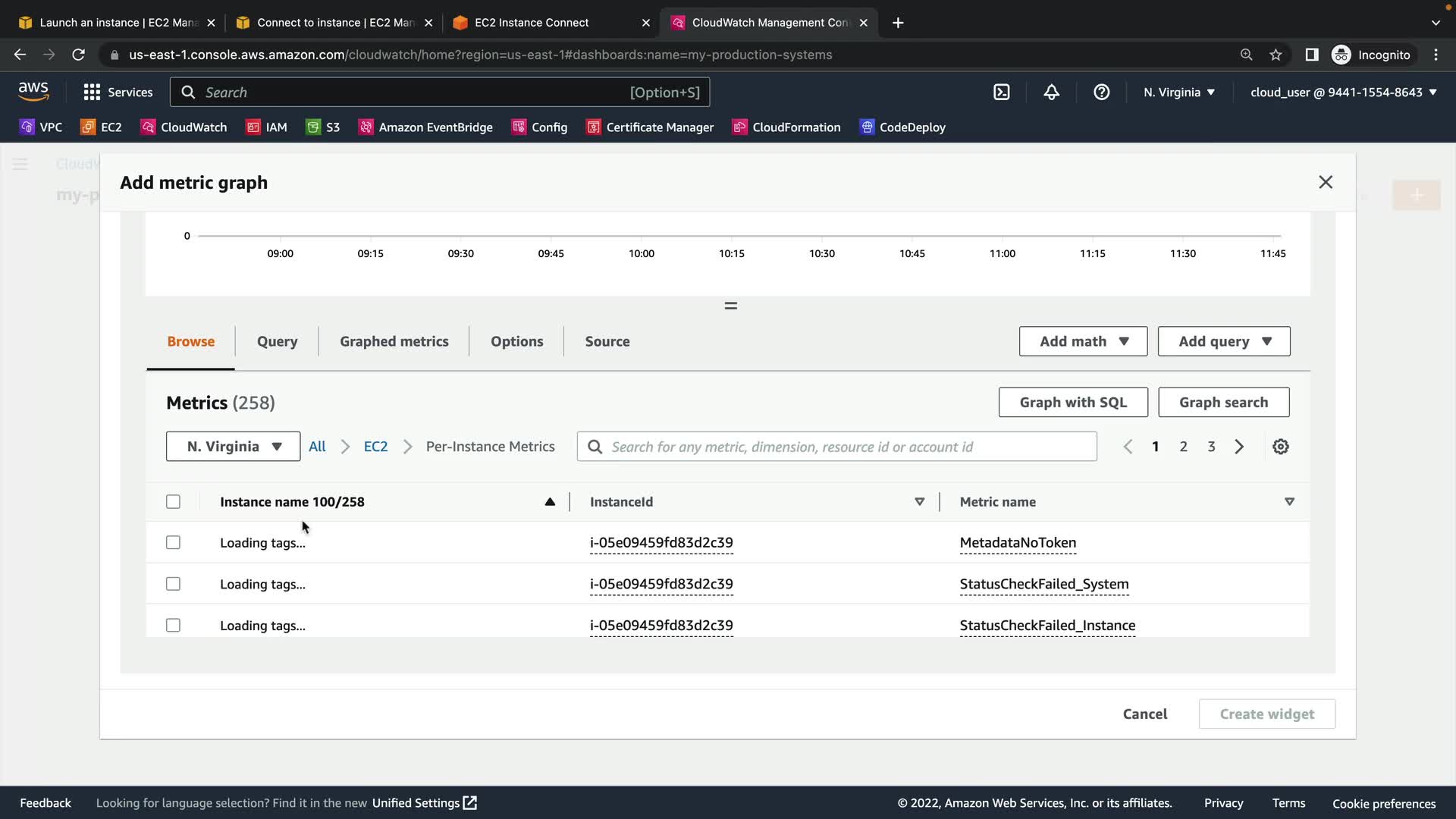Screen dimensions: 1456x819
Task: Switch to the Graphed metrics tab
Action: click(x=394, y=341)
